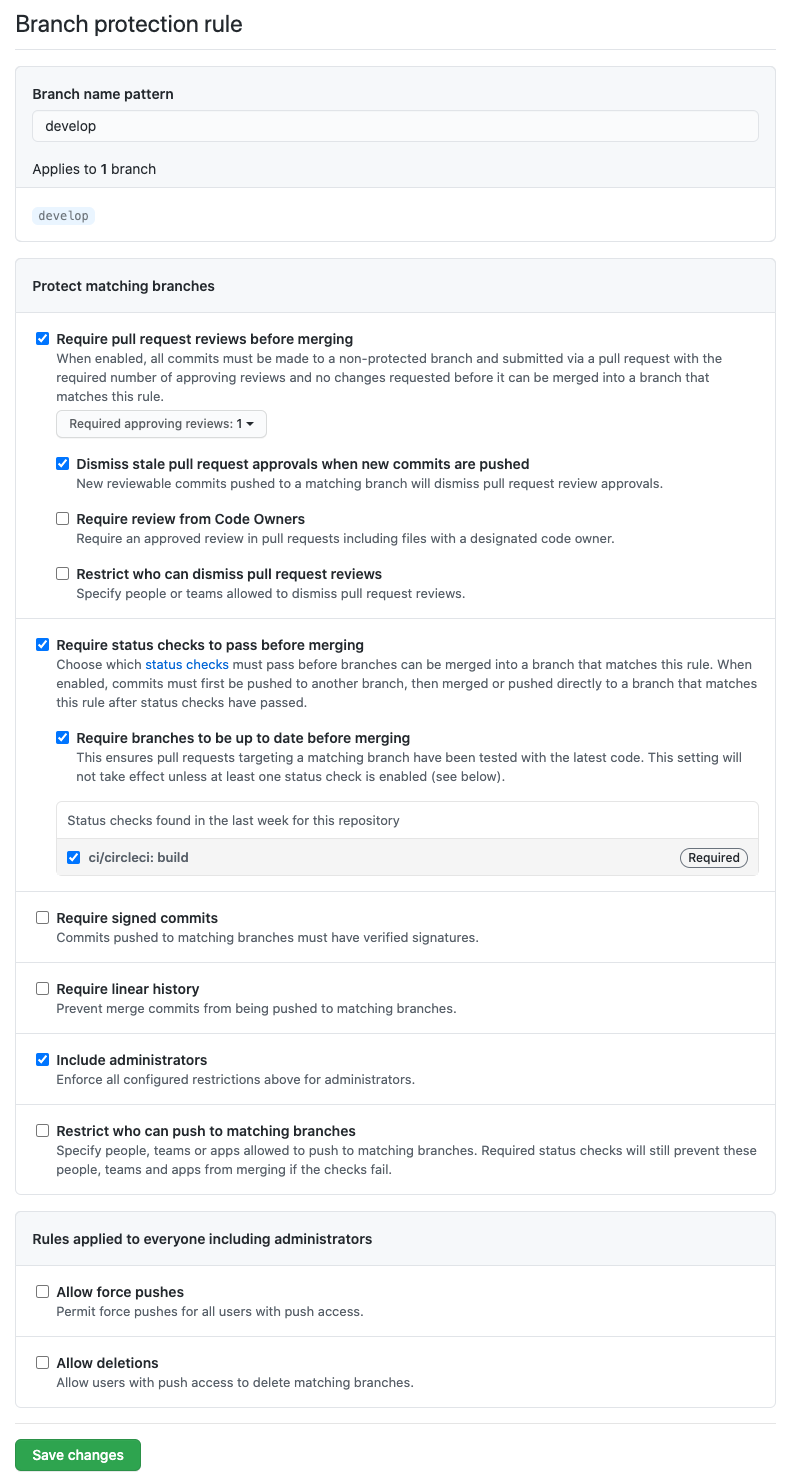The width and height of the screenshot is (790, 1482).
Task: Check Allow force pushes
Action: click(42, 1292)
